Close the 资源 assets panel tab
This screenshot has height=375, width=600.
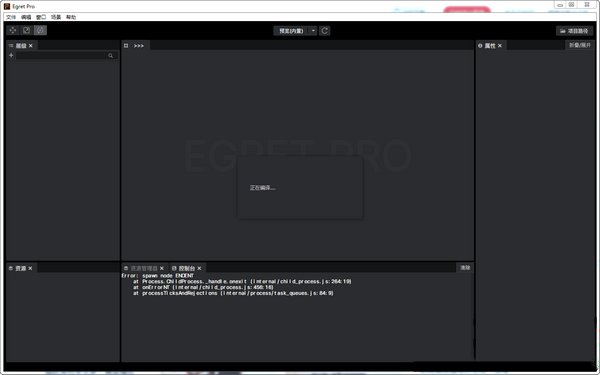pyautogui.click(x=30, y=268)
